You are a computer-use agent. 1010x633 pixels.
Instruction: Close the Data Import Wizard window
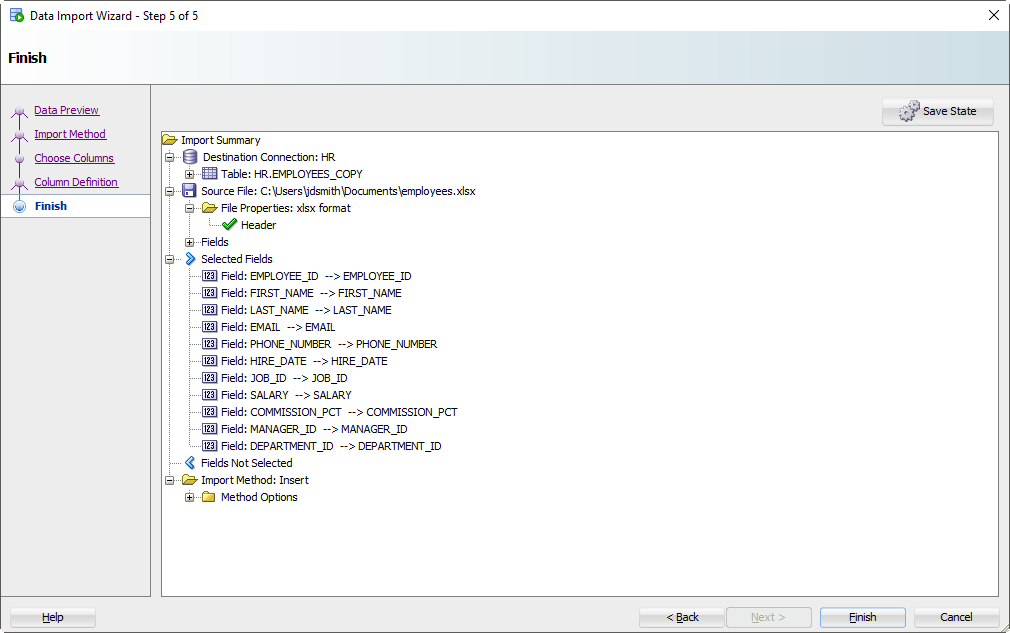[x=994, y=15]
